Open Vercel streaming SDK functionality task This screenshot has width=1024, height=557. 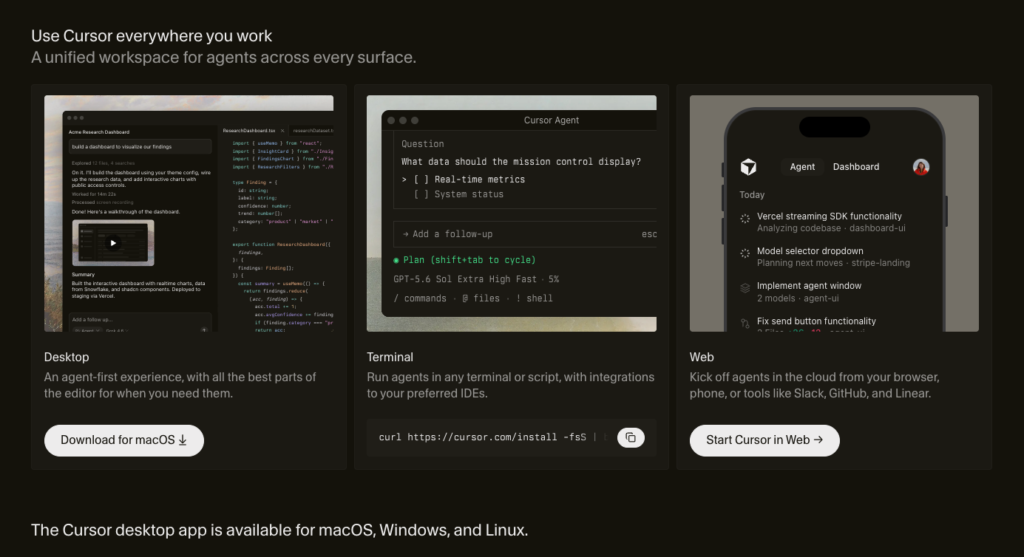pos(829,222)
